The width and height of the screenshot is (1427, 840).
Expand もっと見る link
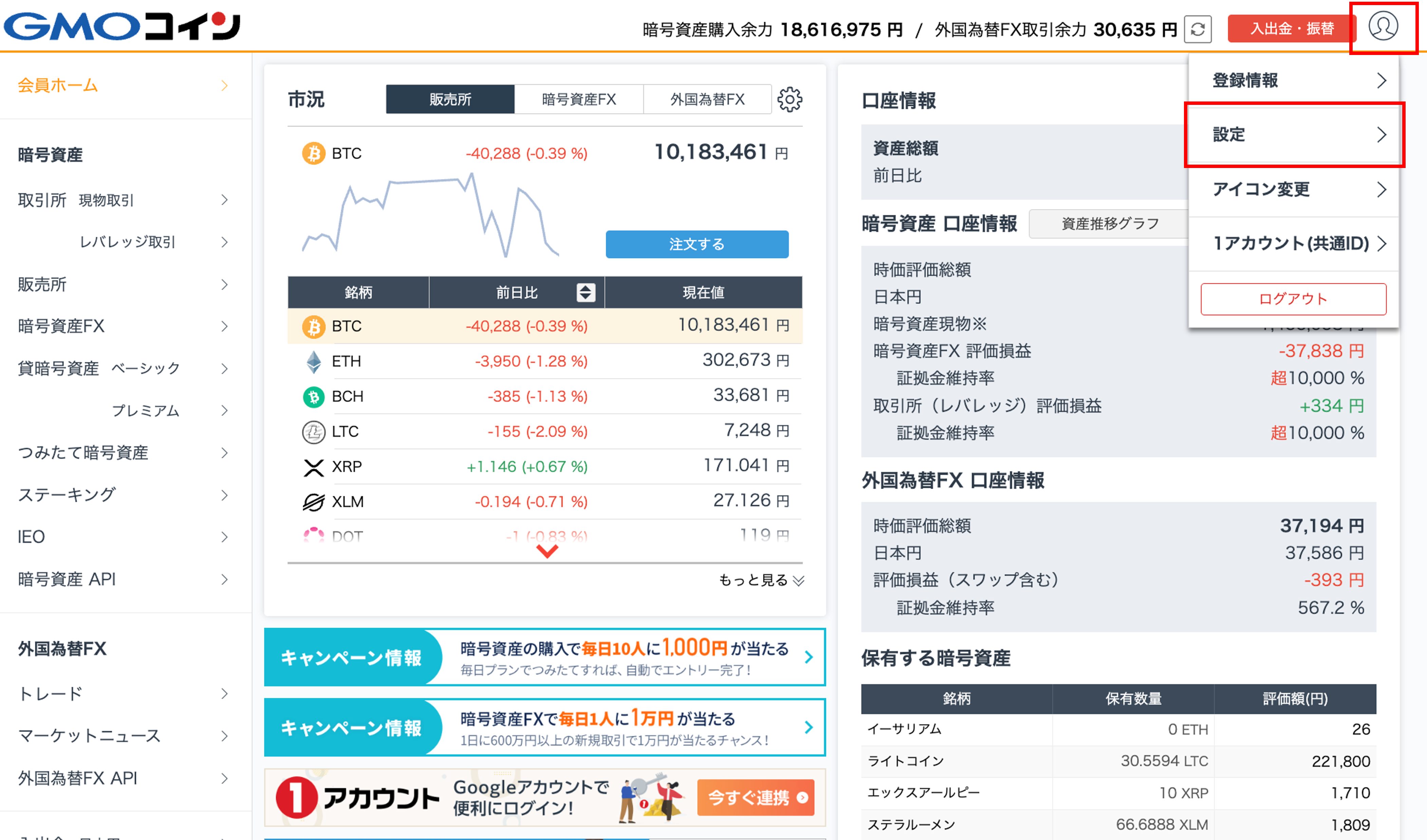point(761,580)
